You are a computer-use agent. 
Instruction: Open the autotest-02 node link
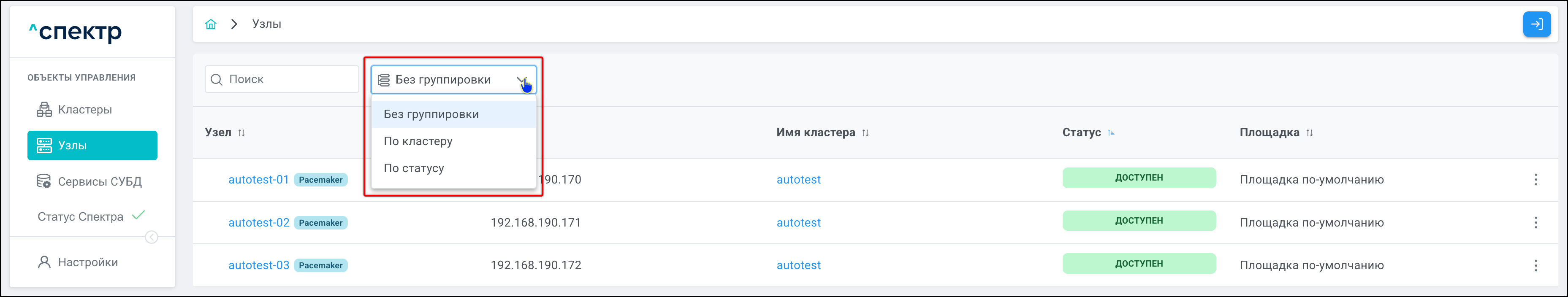(x=259, y=223)
